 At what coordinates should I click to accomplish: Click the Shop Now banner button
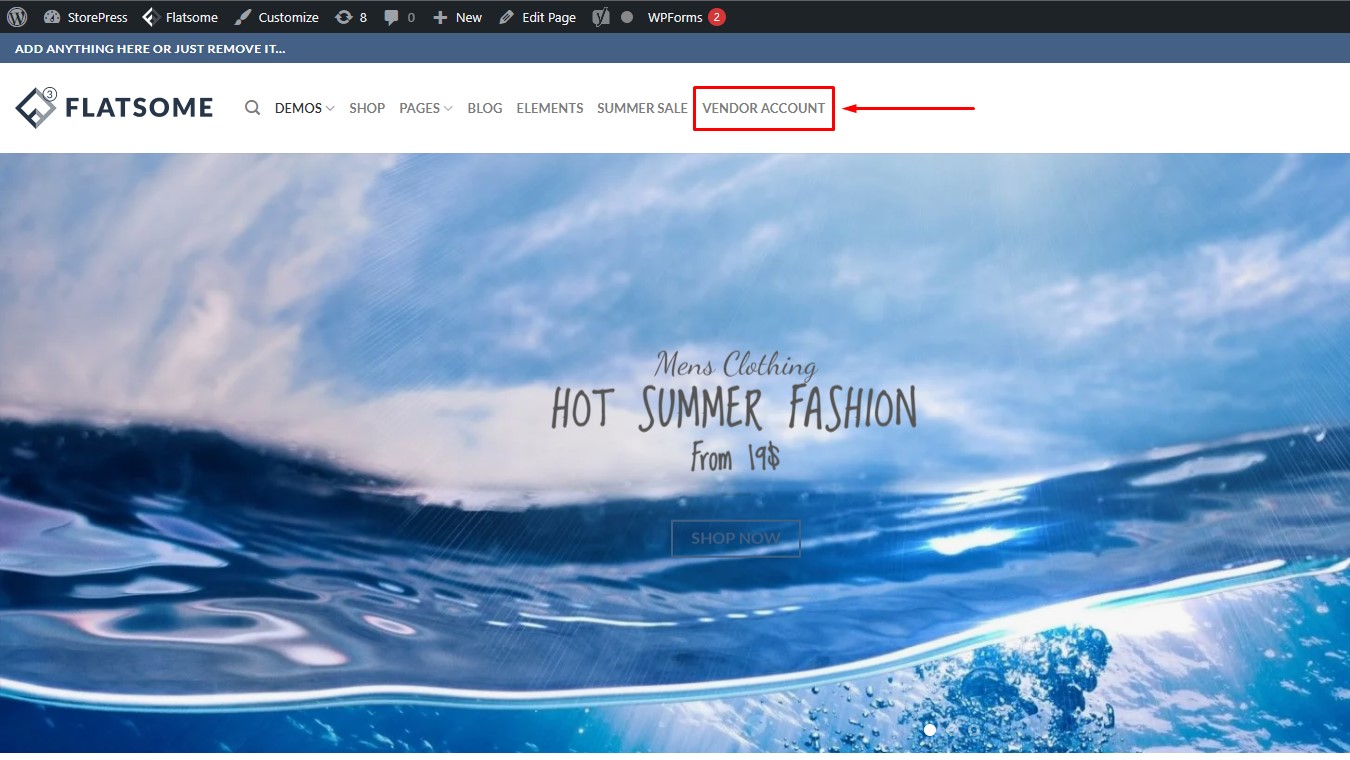(x=736, y=538)
